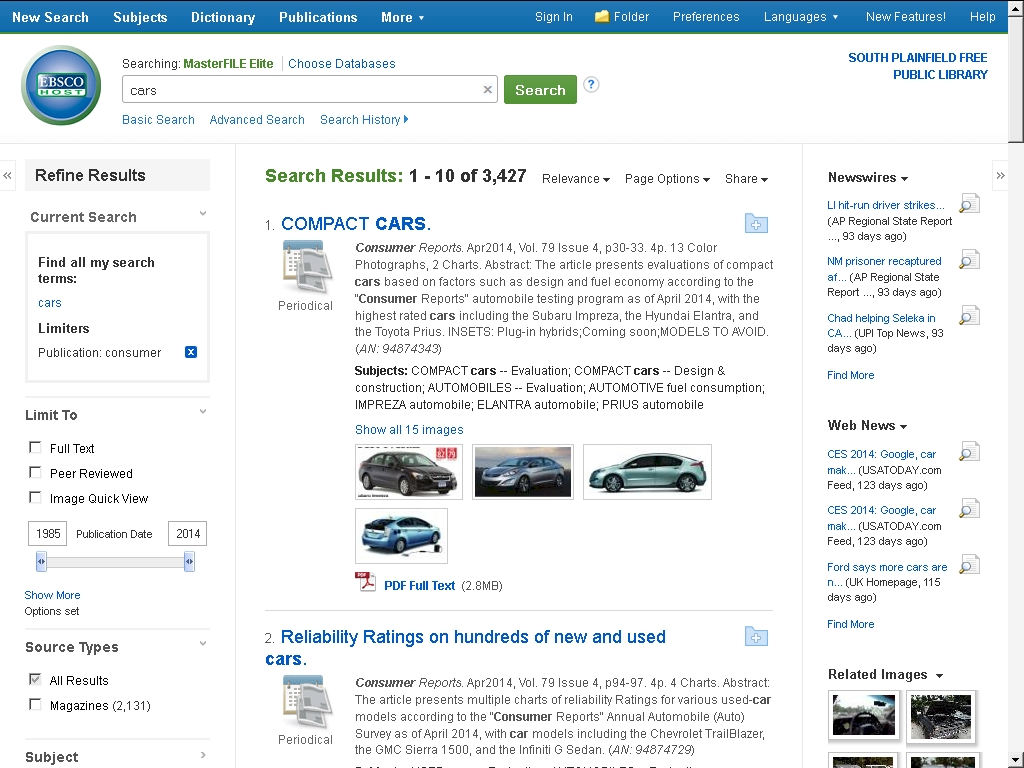Preview the 'NM prisoner recaptured' newswire

click(x=969, y=260)
